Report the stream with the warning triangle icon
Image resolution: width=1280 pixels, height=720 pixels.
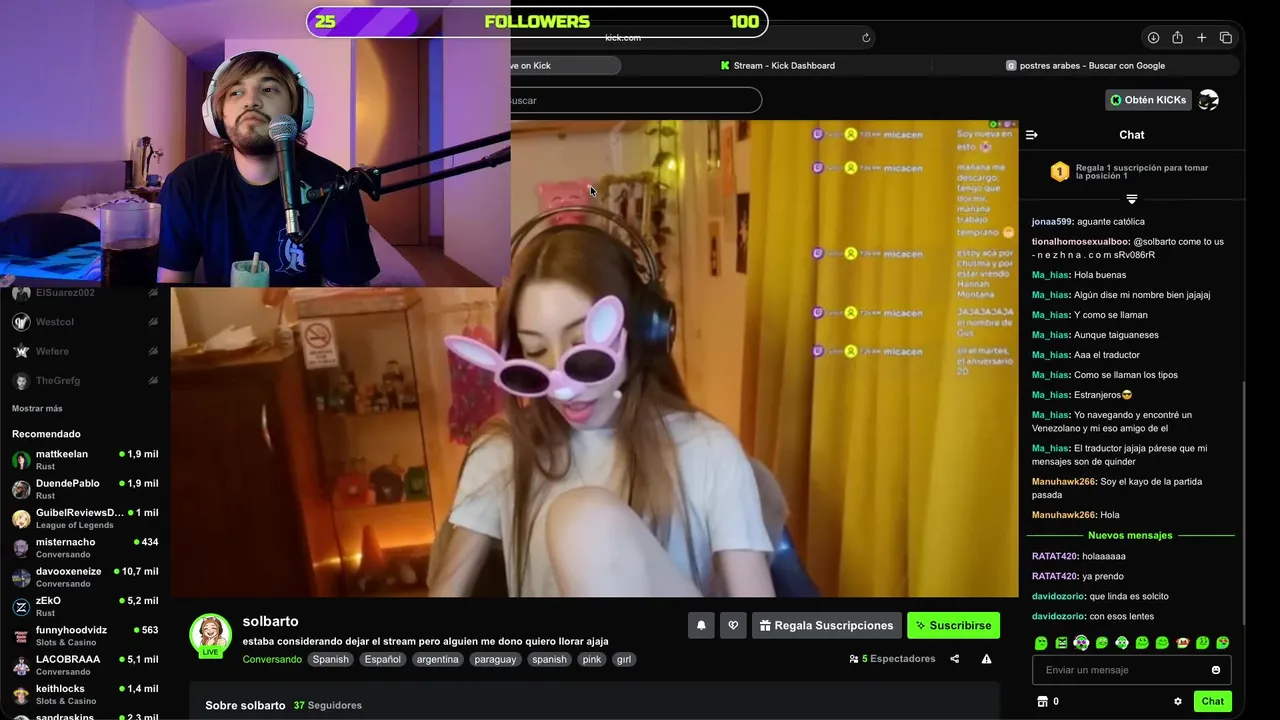tap(987, 659)
